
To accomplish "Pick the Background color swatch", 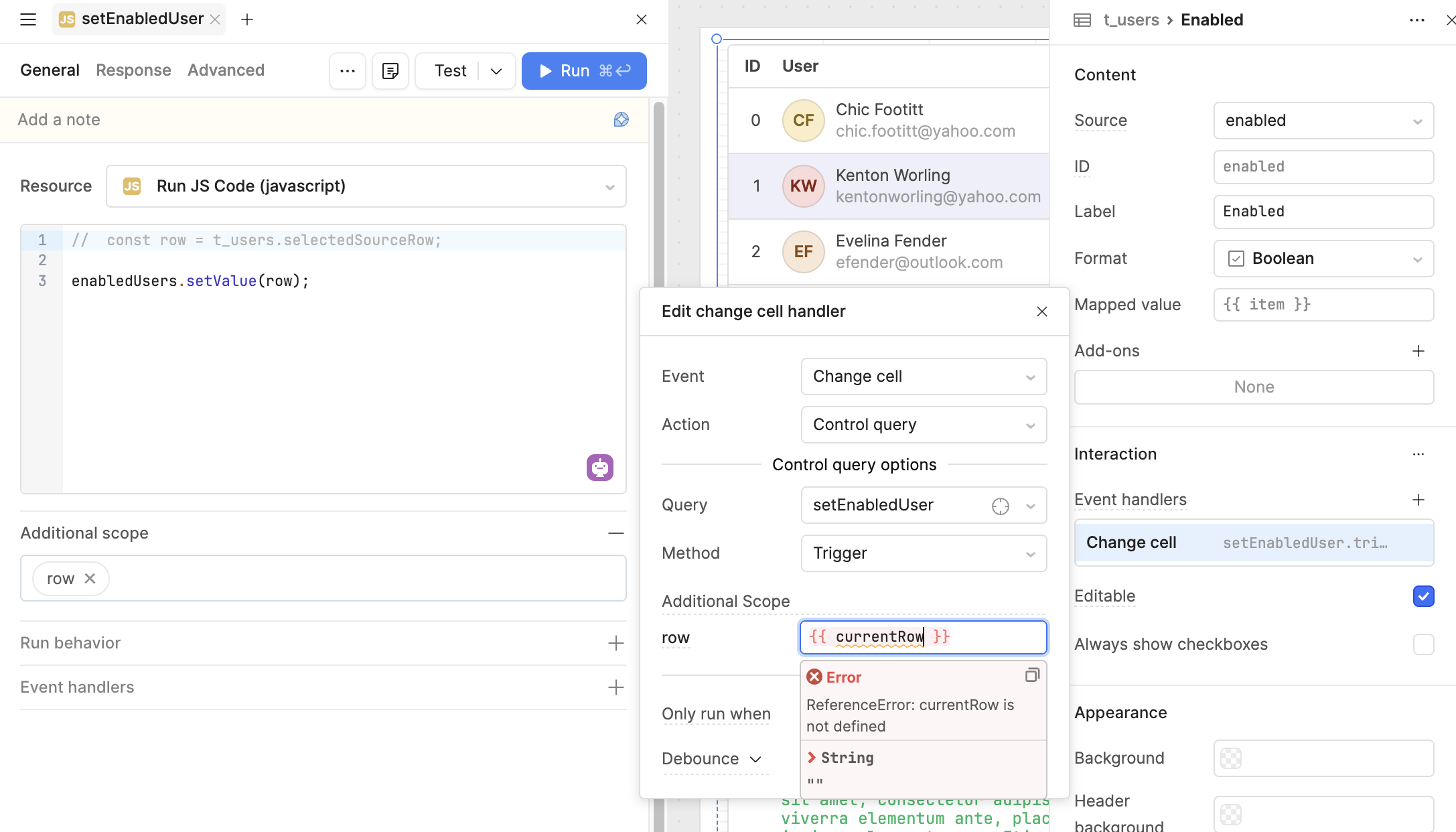I will [x=1231, y=758].
